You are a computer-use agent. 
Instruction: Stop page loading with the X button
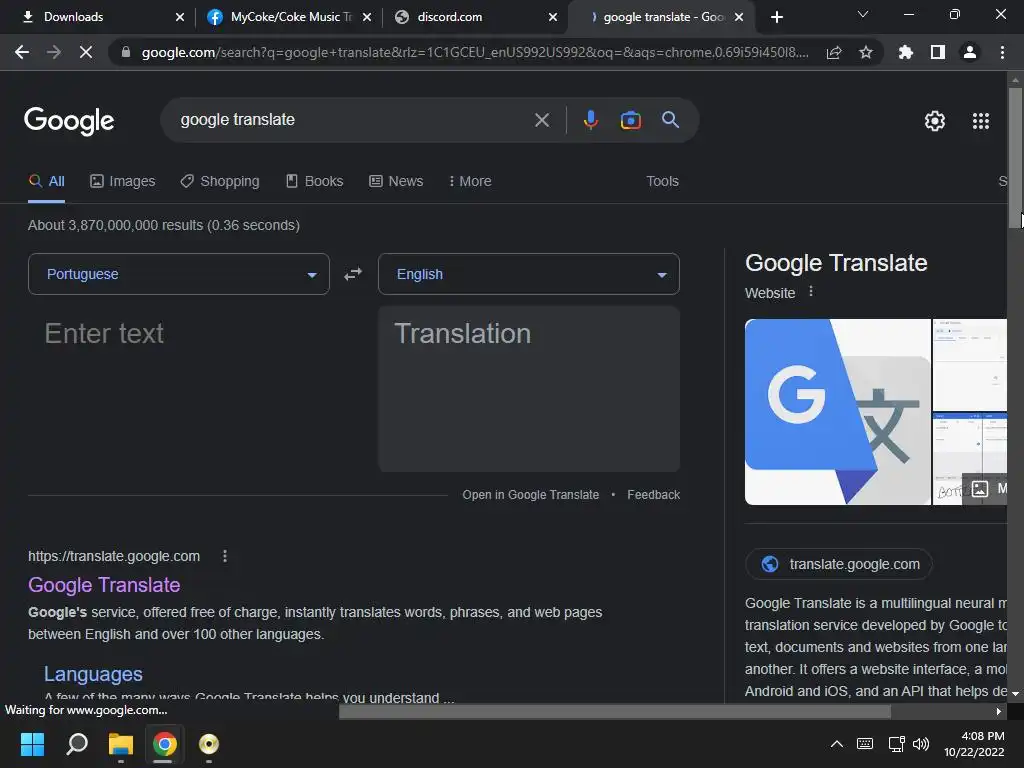coord(86,52)
